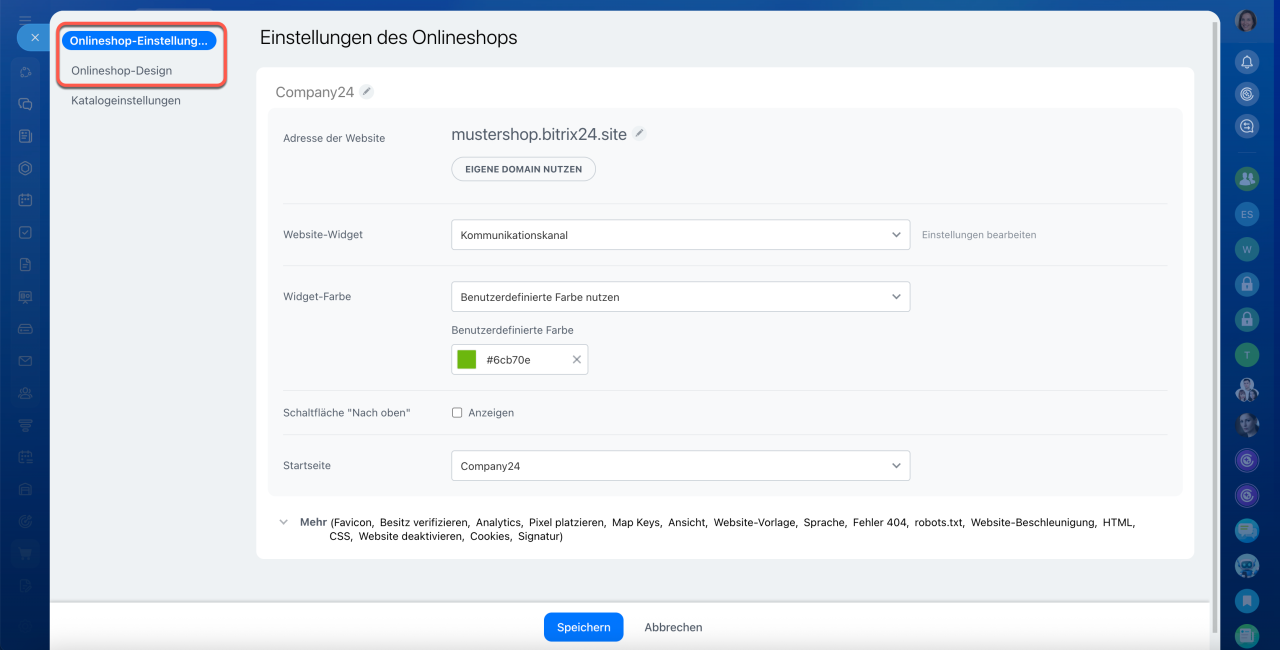
Task: Switch to Onlineshop-Design tab
Action: coord(121,71)
